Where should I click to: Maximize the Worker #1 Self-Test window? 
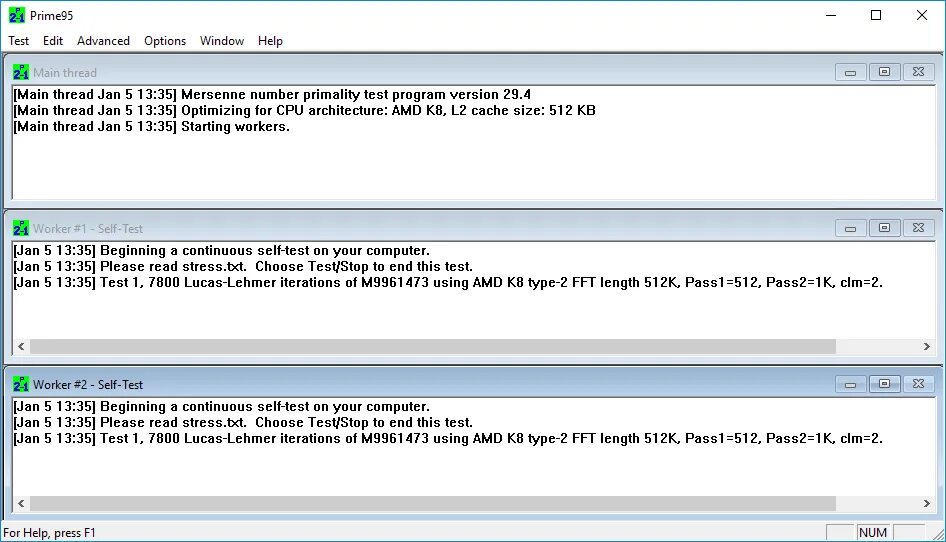point(884,228)
